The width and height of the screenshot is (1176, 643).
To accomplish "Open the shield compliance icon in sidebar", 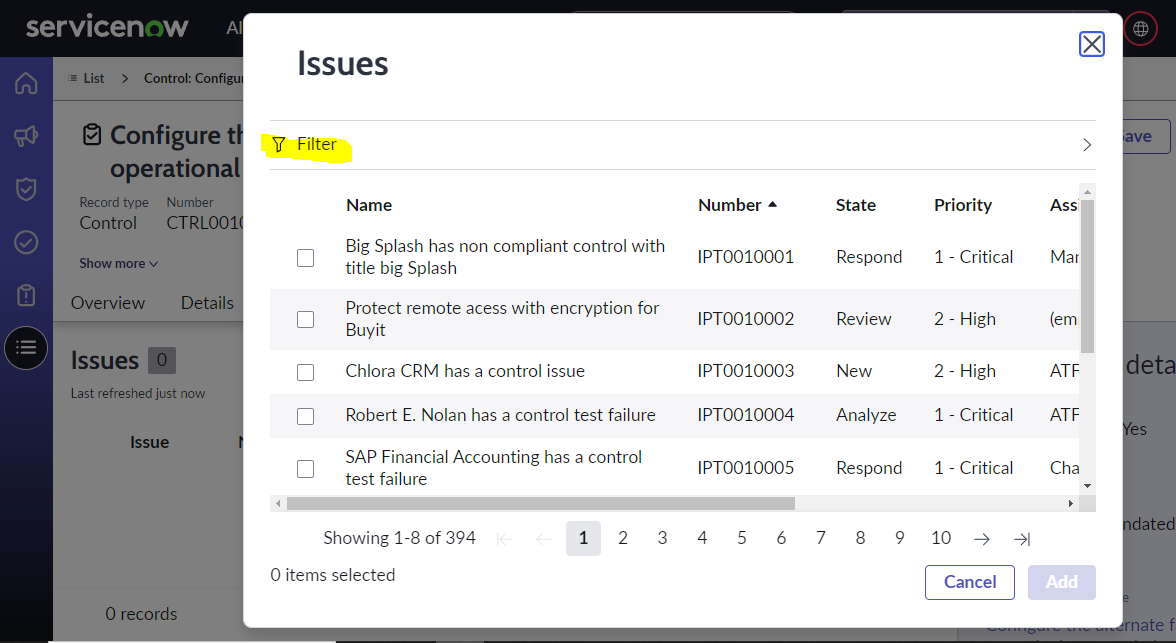I will click(x=25, y=190).
